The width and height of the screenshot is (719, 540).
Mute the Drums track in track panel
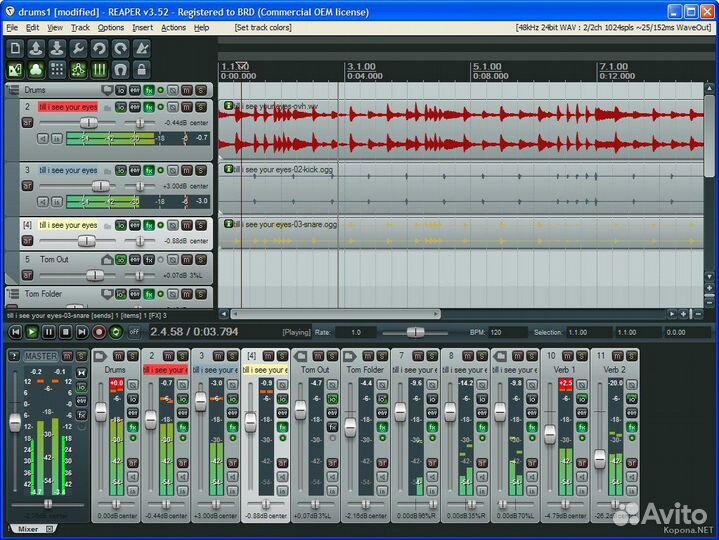(187, 90)
